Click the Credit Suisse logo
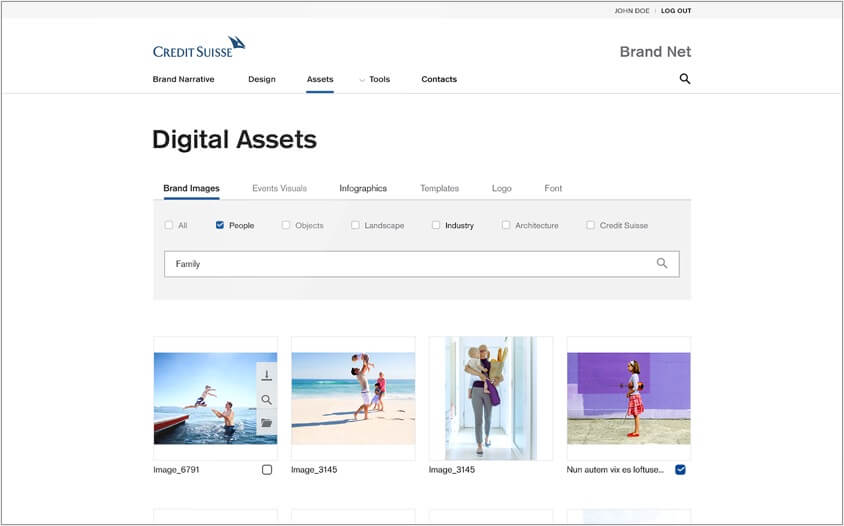The width and height of the screenshot is (844, 526). pos(198,47)
